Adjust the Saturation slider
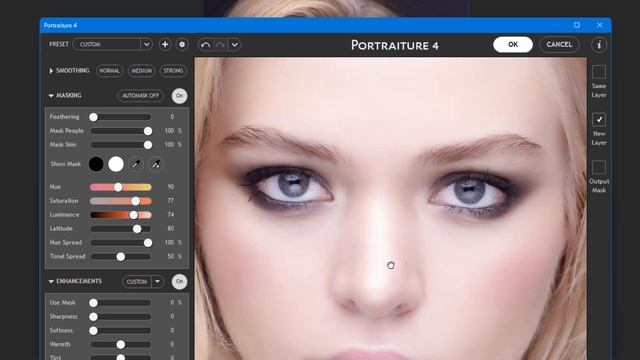640x360 pixels. (120, 201)
